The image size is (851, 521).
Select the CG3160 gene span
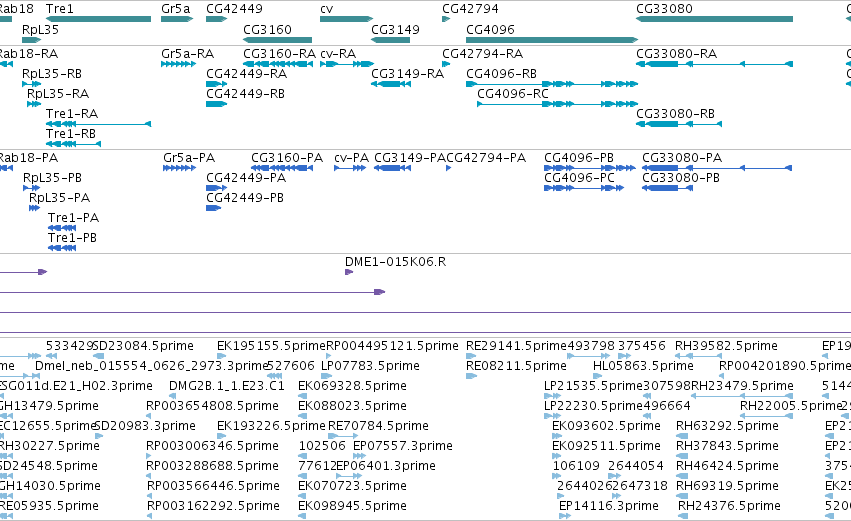click(x=277, y=40)
